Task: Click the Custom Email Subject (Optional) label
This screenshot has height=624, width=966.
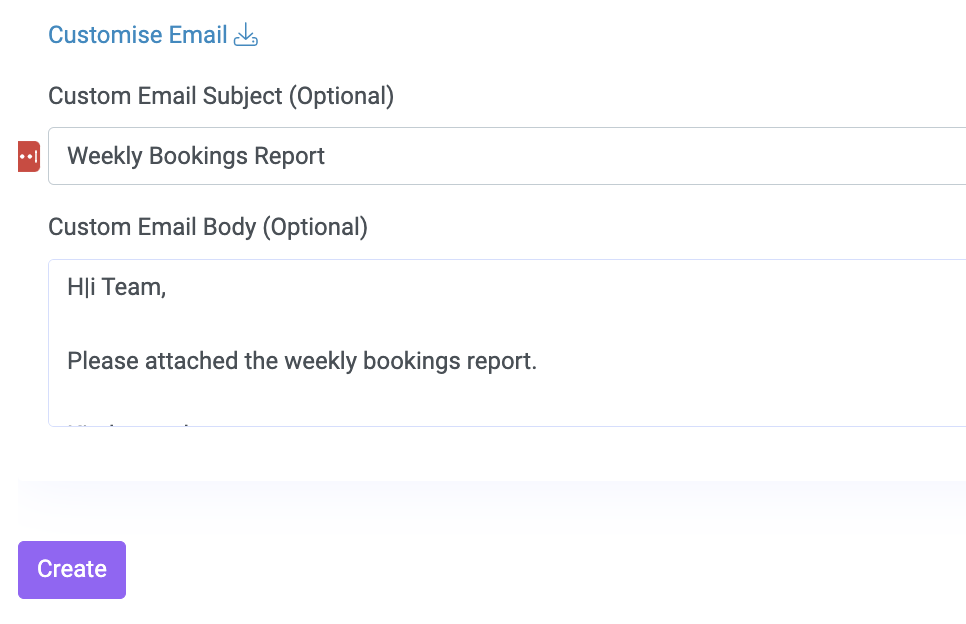Action: 221,97
